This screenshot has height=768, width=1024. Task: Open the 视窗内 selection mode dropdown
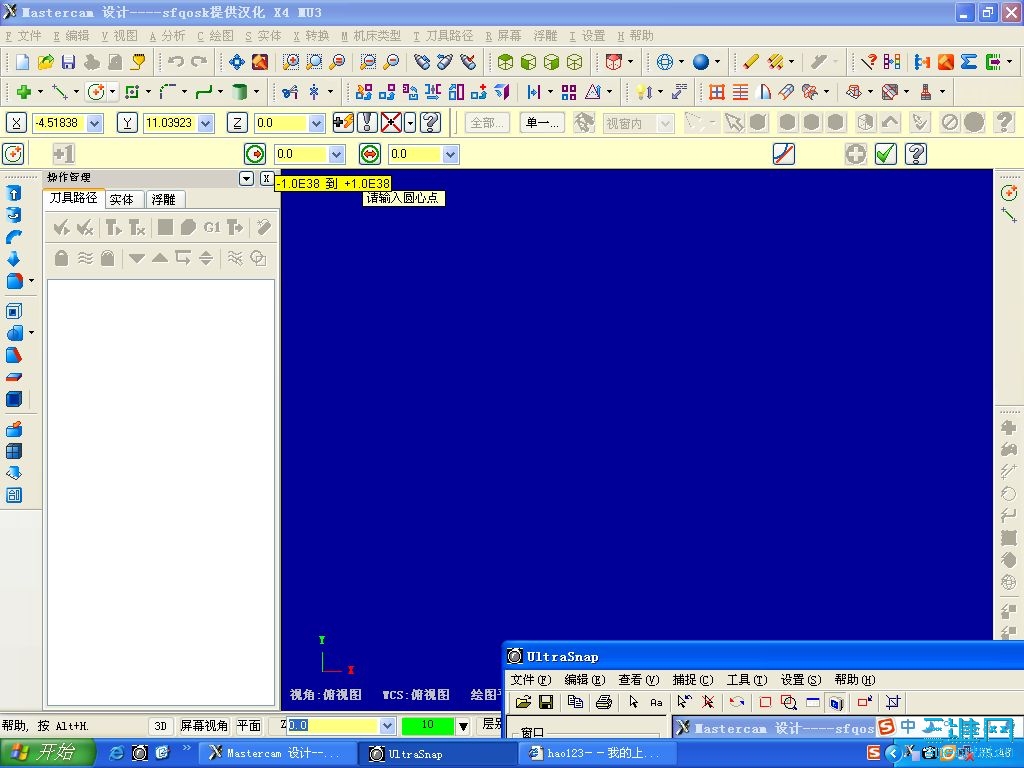coord(665,123)
